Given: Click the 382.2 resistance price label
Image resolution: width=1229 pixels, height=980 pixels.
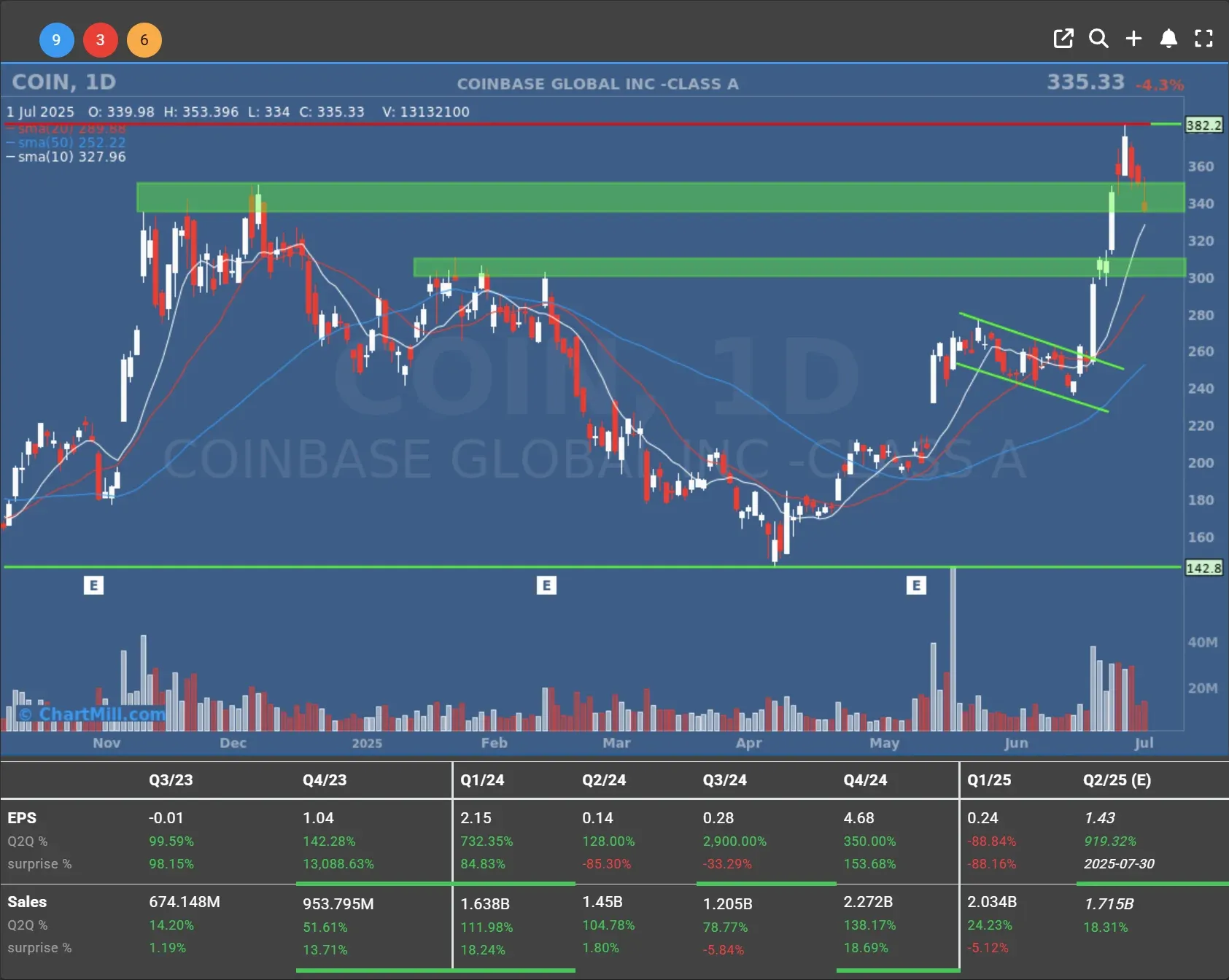Looking at the screenshot, I should click(1203, 125).
